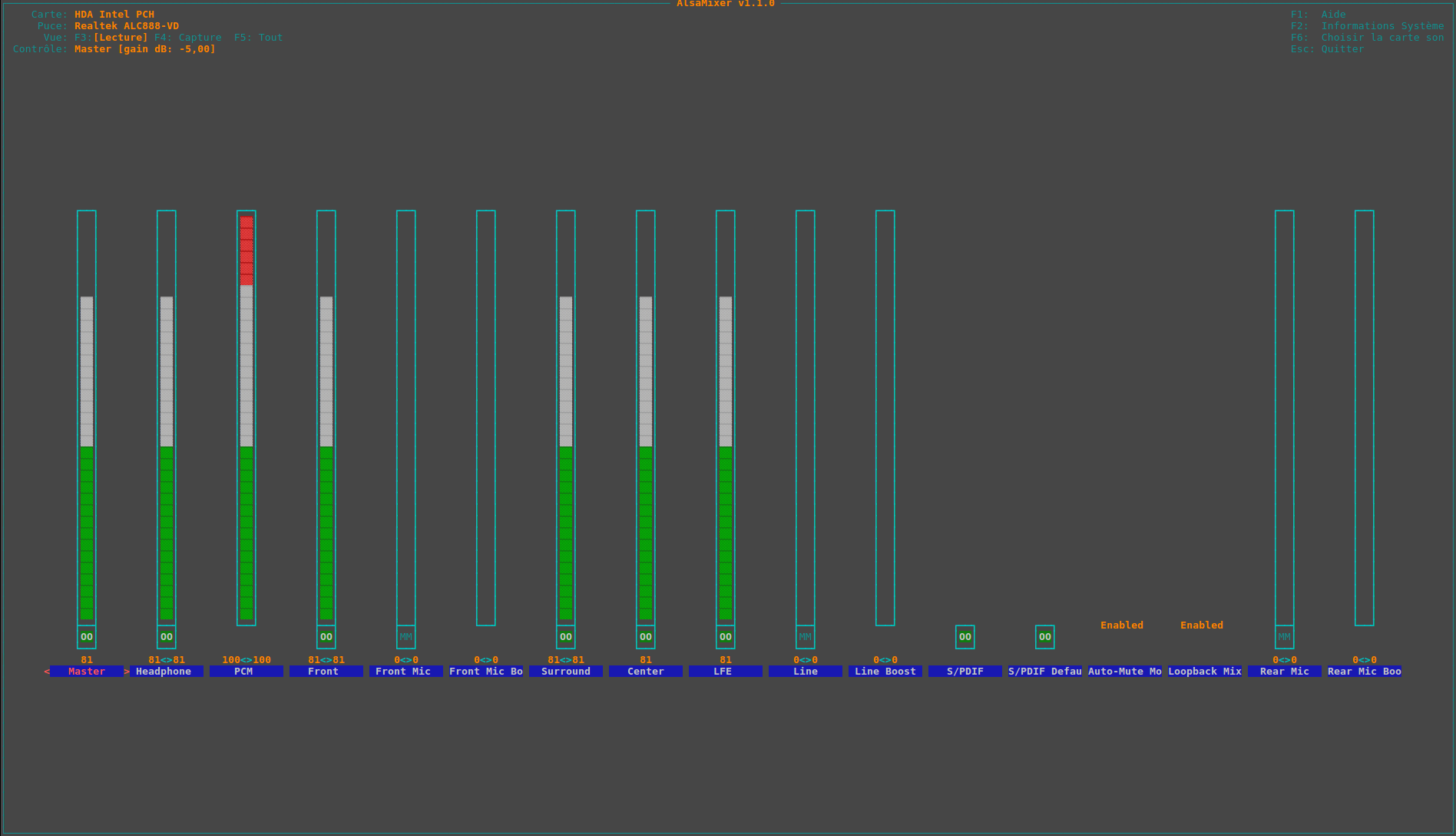
Task: Switch to F5 Tout view
Action: click(259, 38)
